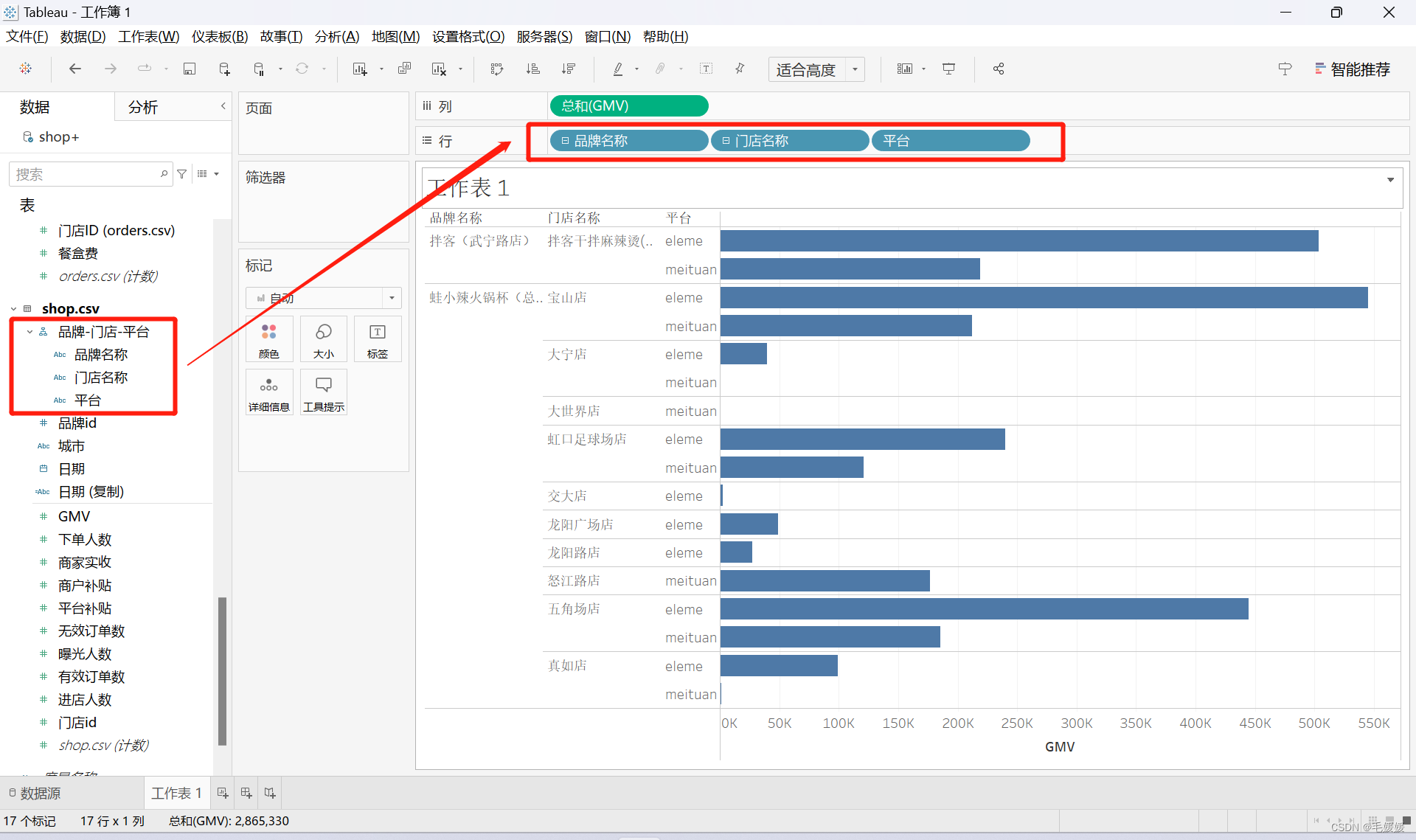This screenshot has width=1416, height=840.
Task: Click the 平台 pill on rows shelf
Action: tap(951, 141)
